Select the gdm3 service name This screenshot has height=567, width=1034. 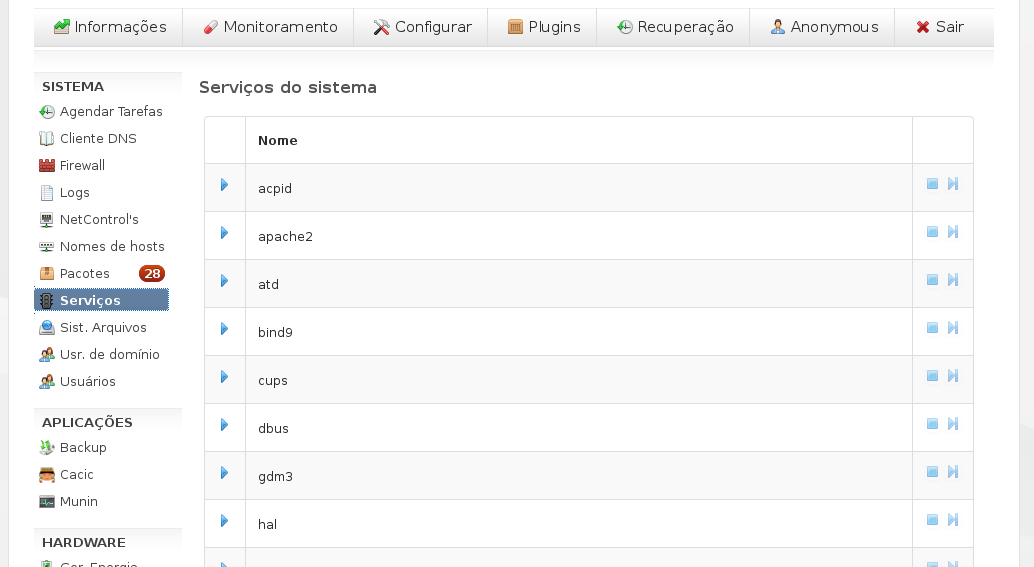275,477
